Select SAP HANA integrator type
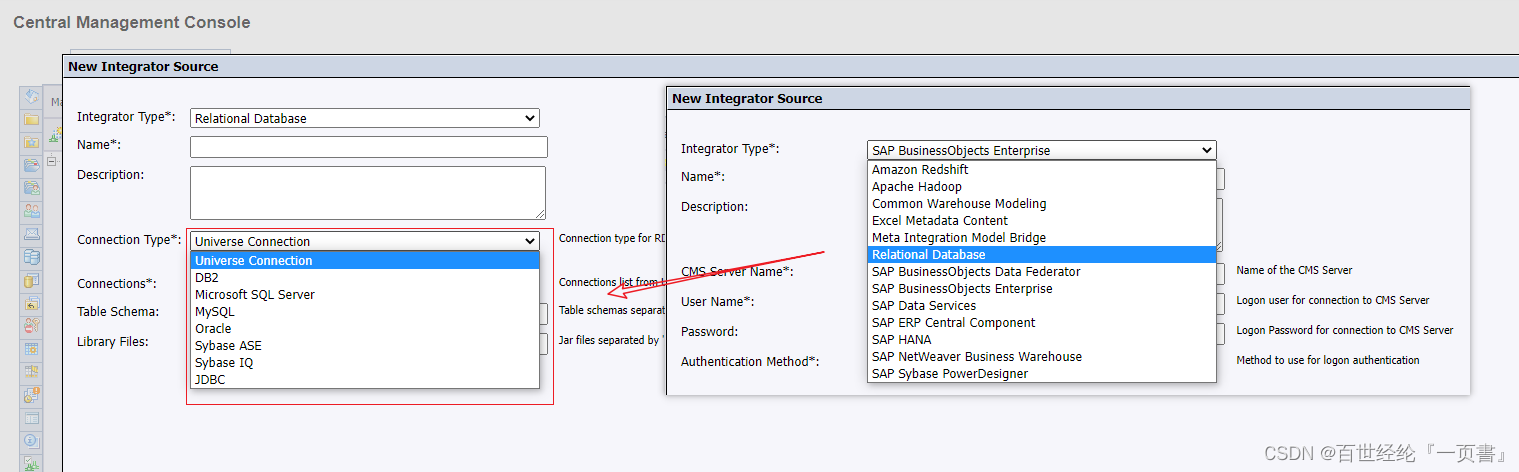The height and width of the screenshot is (472, 1519). [x=1042, y=339]
